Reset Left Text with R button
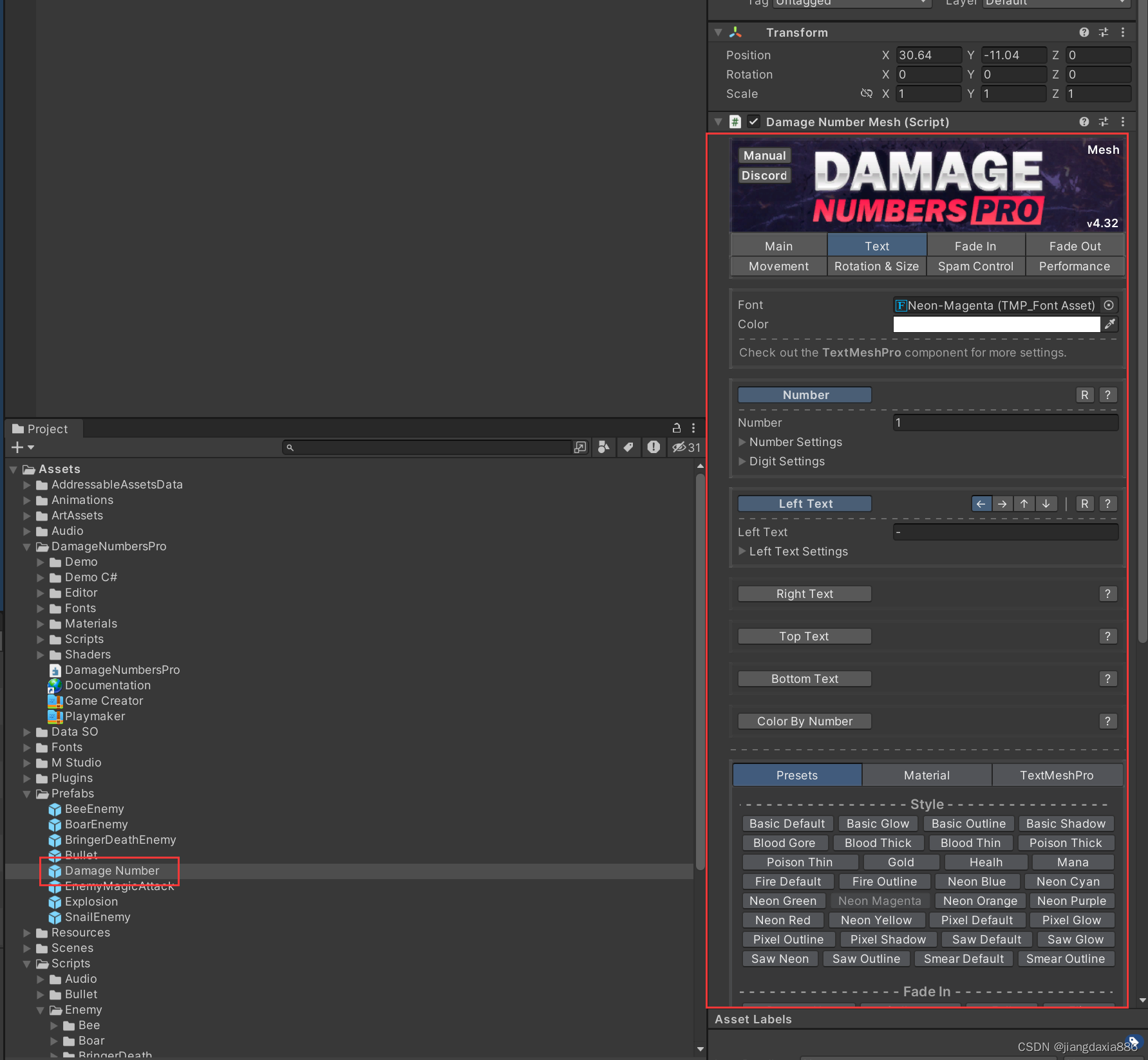Viewport: 1148px width, 1060px height. tap(1085, 503)
